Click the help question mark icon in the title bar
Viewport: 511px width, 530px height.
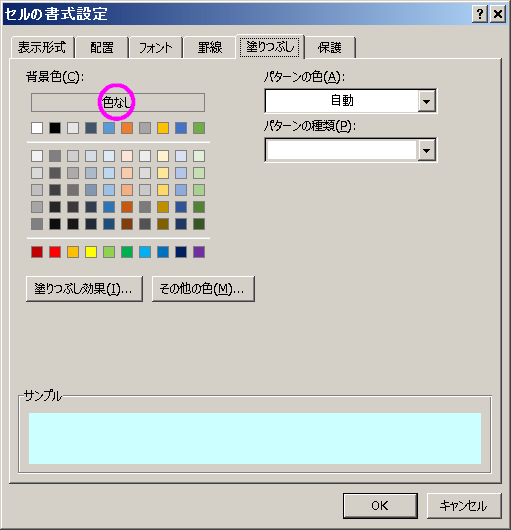[480, 14]
